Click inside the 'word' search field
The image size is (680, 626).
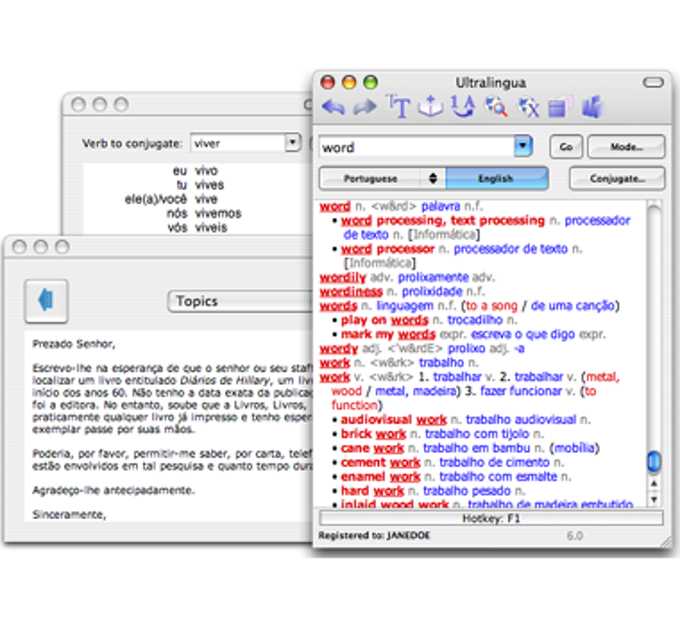tap(416, 147)
